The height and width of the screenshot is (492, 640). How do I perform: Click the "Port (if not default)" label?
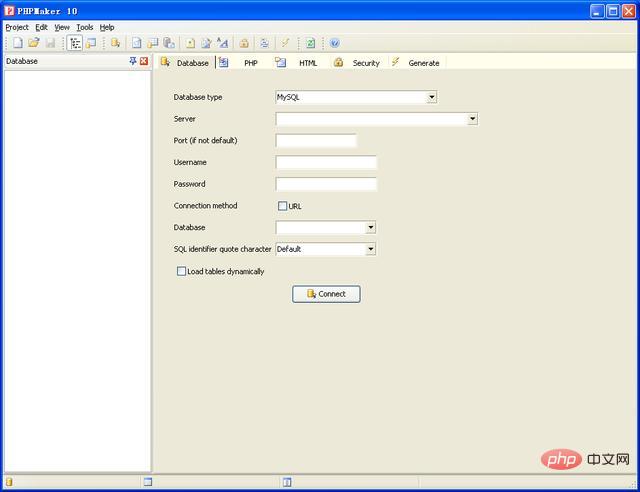[205, 140]
